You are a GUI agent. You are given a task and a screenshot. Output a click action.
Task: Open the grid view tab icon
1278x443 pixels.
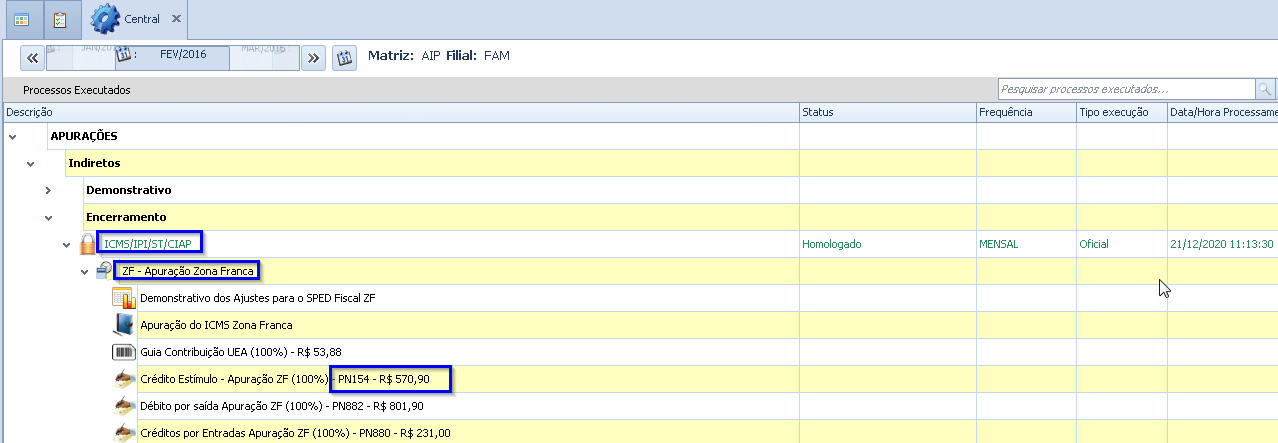click(21, 19)
